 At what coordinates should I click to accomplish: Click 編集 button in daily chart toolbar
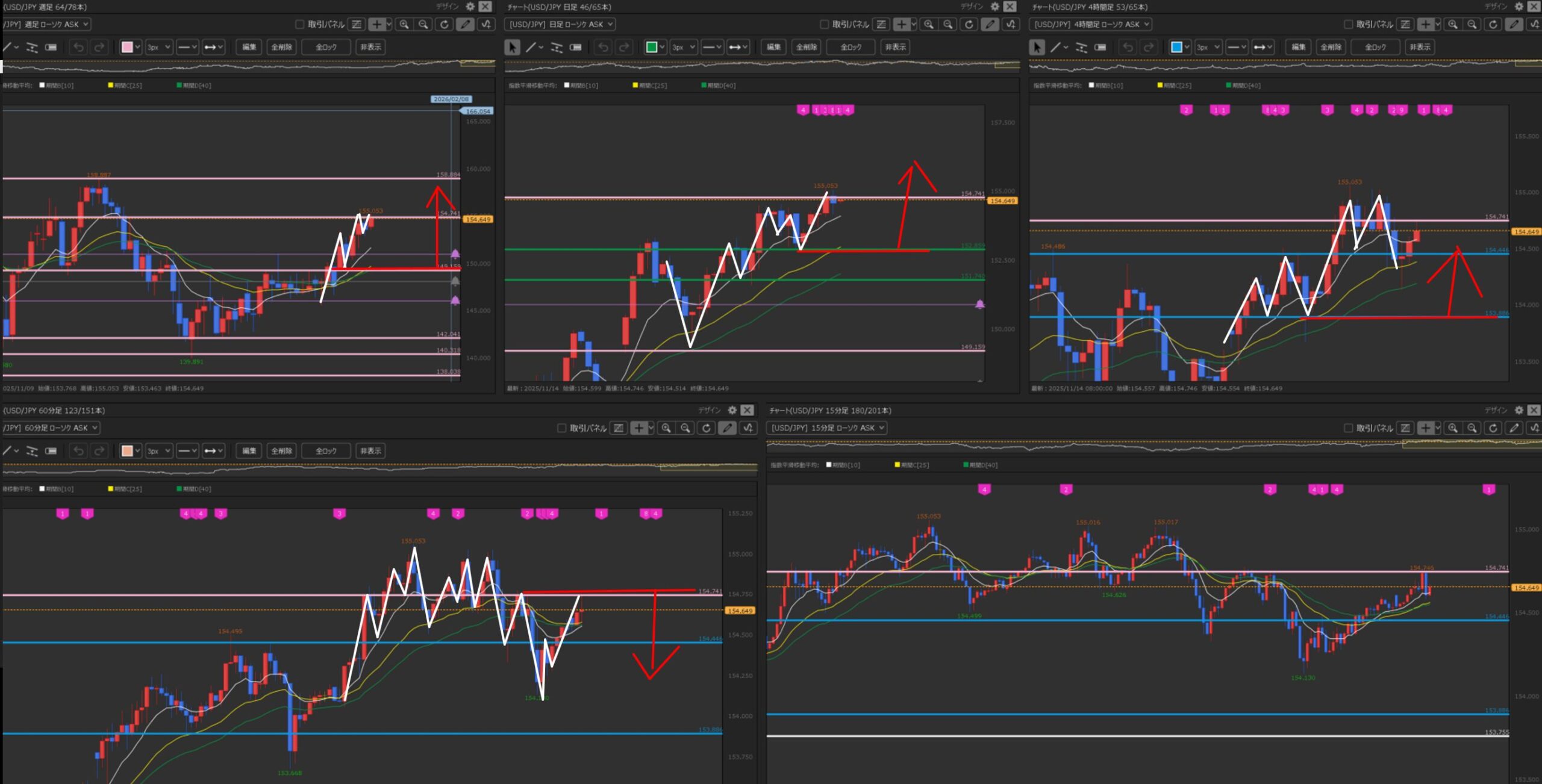(x=774, y=47)
